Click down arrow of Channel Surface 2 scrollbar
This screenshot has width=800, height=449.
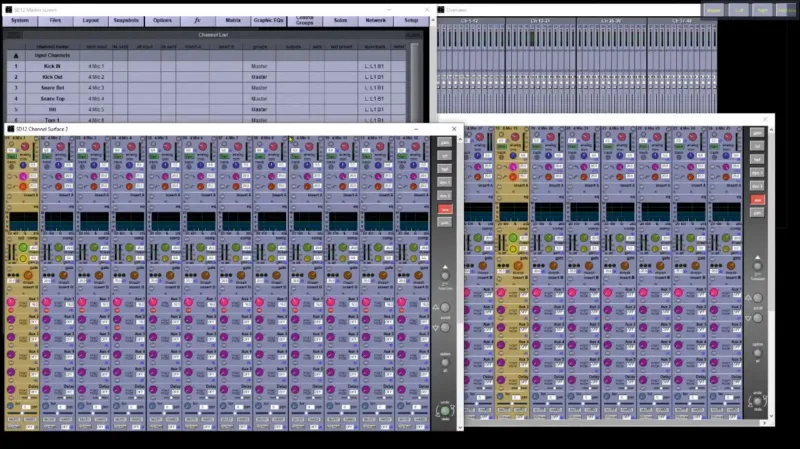click(x=460, y=428)
